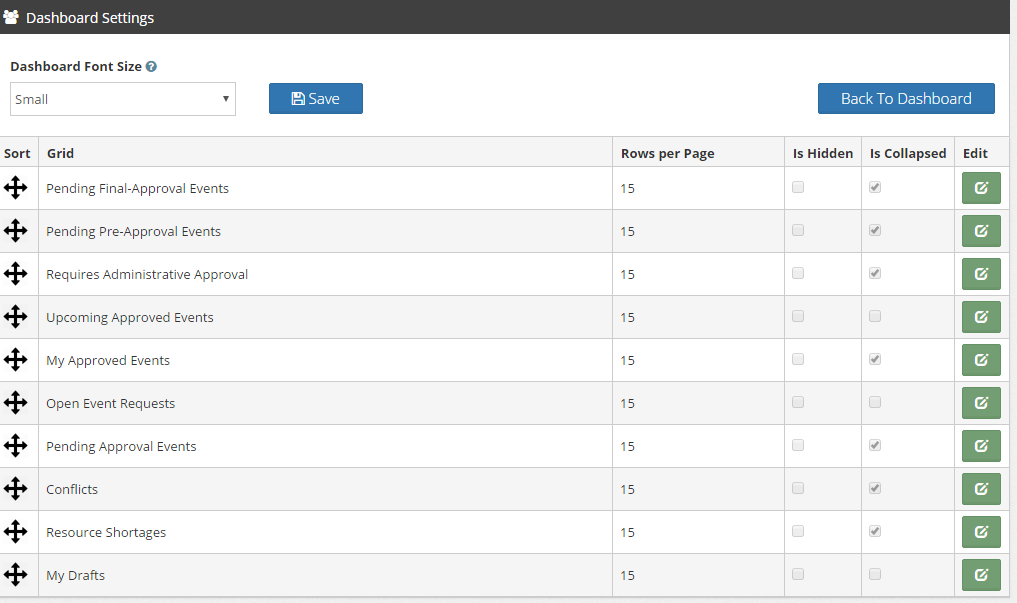This screenshot has height=603, width=1017.
Task: Toggle Is Hidden for My Drafts
Action: (x=798, y=574)
